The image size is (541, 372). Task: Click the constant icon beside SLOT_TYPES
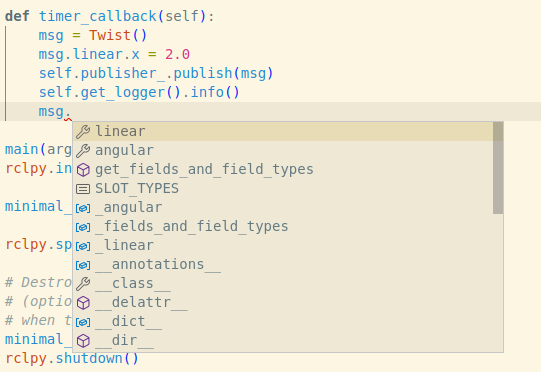pyautogui.click(x=83, y=189)
